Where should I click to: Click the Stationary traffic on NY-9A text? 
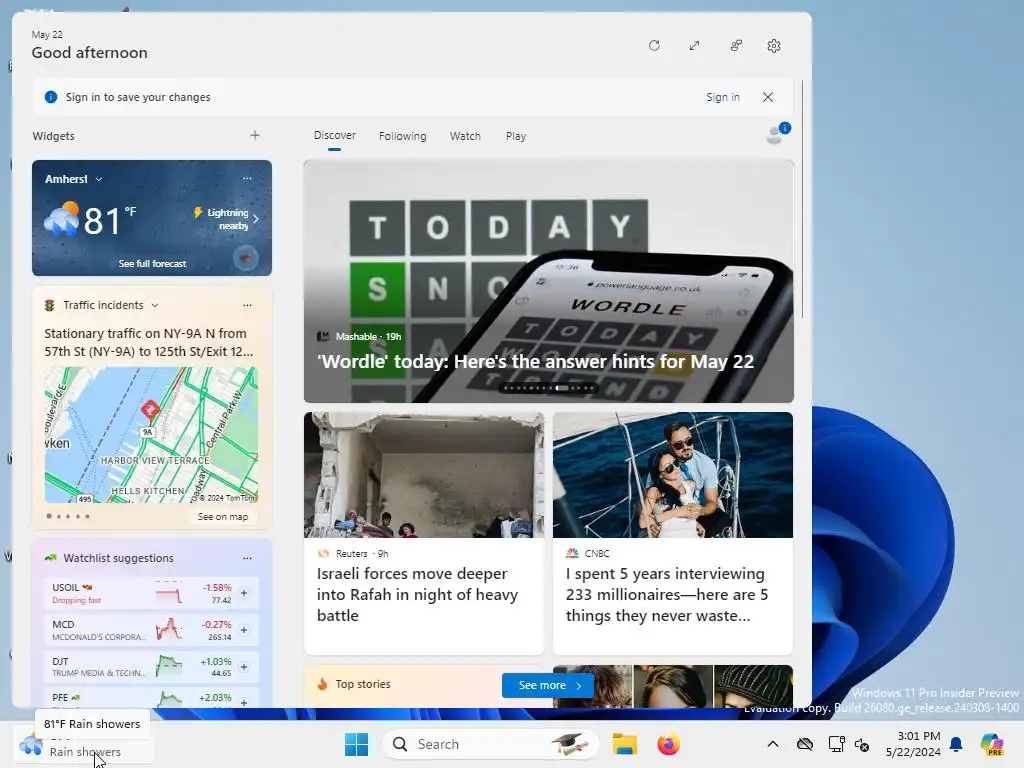coord(148,342)
